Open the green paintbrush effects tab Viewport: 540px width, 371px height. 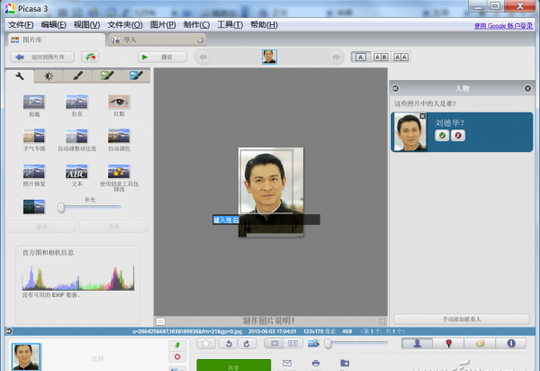coord(107,76)
